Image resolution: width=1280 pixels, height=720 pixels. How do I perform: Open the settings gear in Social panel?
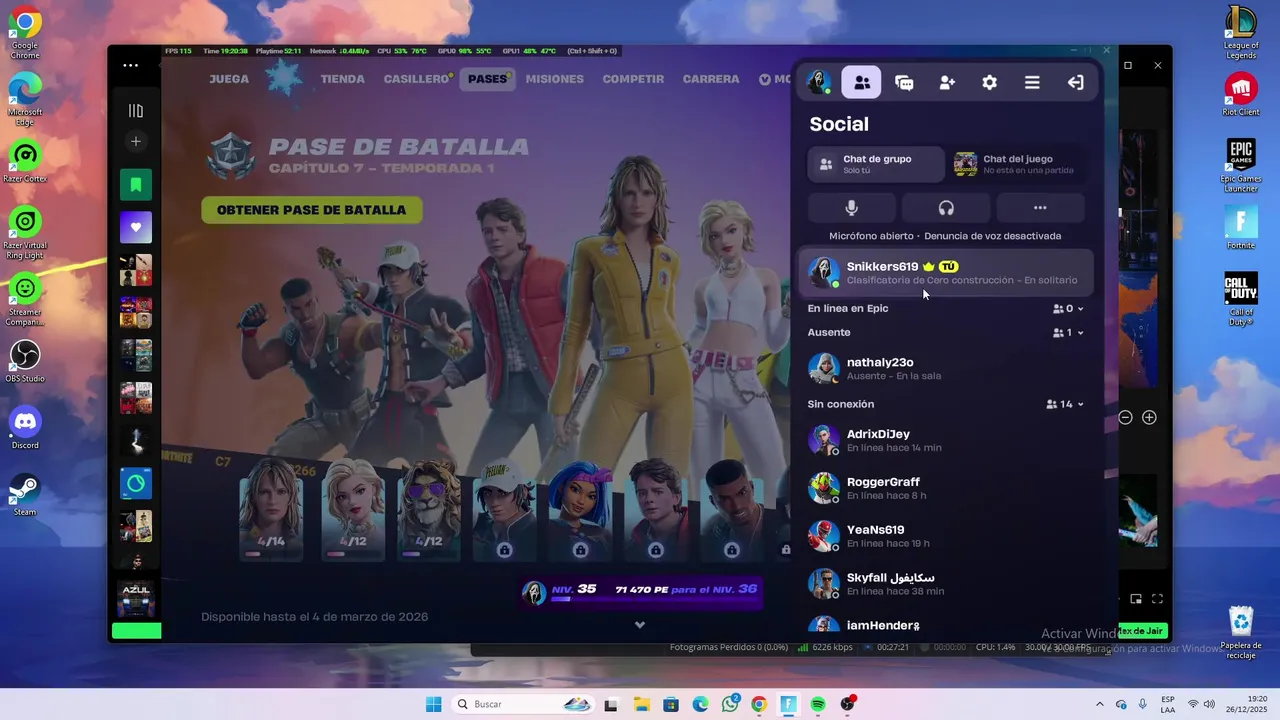coord(989,83)
